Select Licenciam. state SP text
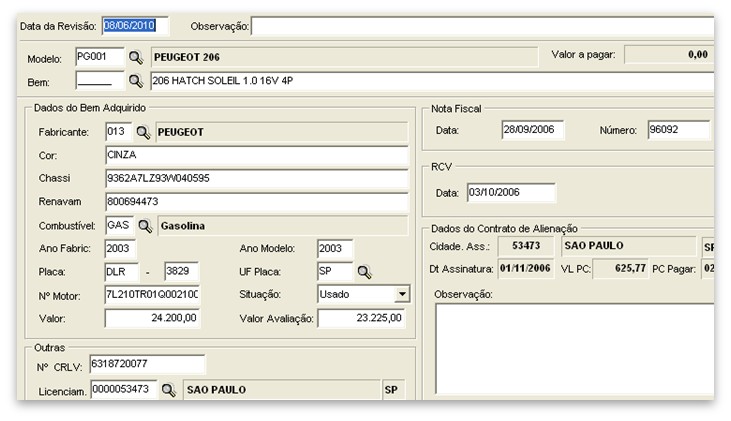This screenshot has height=421, width=731. pos(391,390)
